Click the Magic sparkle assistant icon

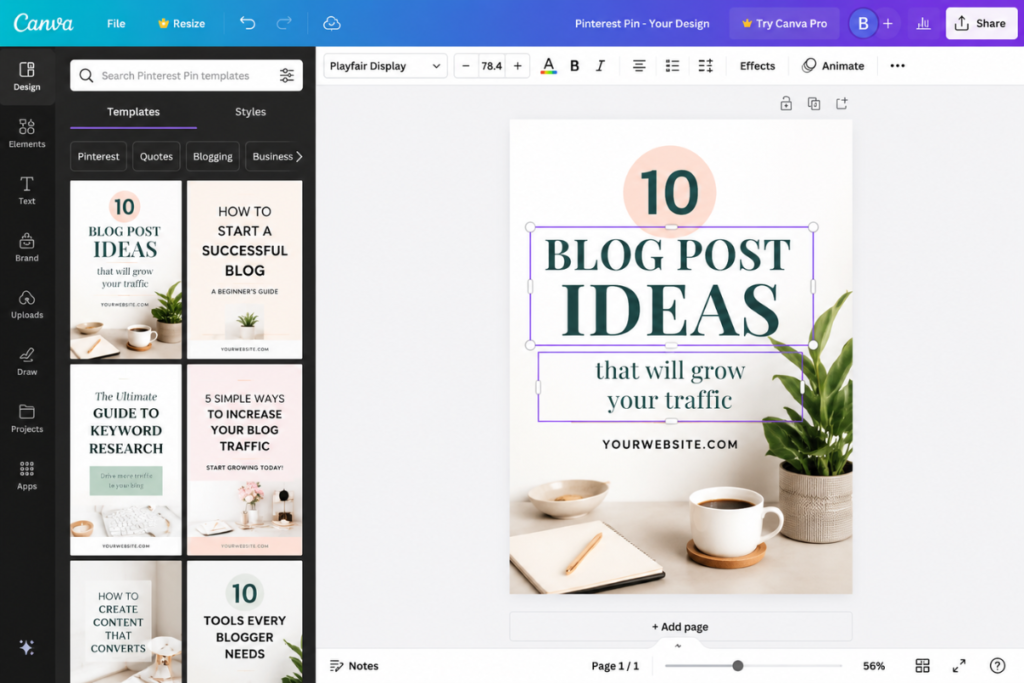tap(27, 647)
